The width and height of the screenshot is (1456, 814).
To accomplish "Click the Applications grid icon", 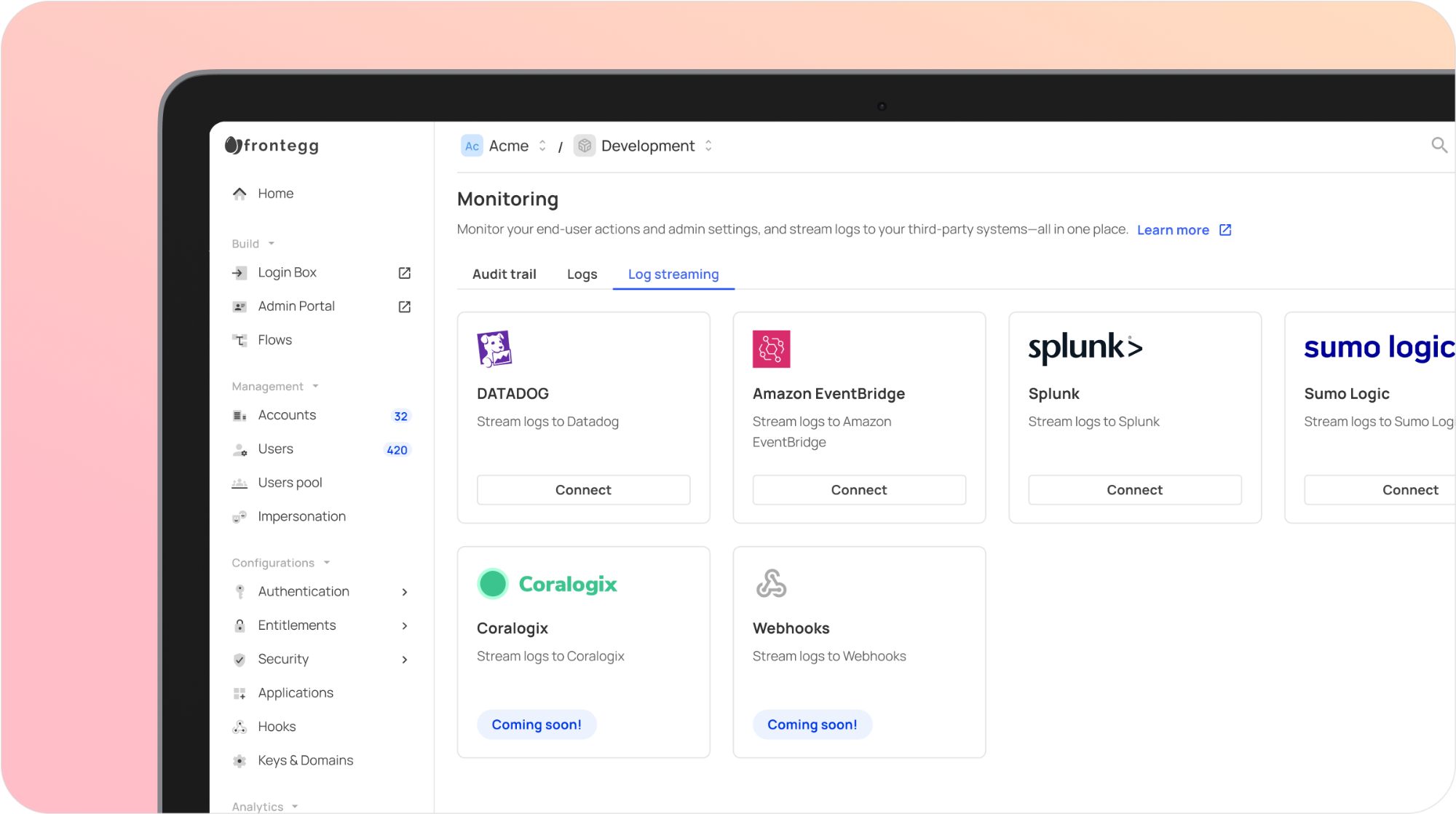I will pyautogui.click(x=240, y=693).
